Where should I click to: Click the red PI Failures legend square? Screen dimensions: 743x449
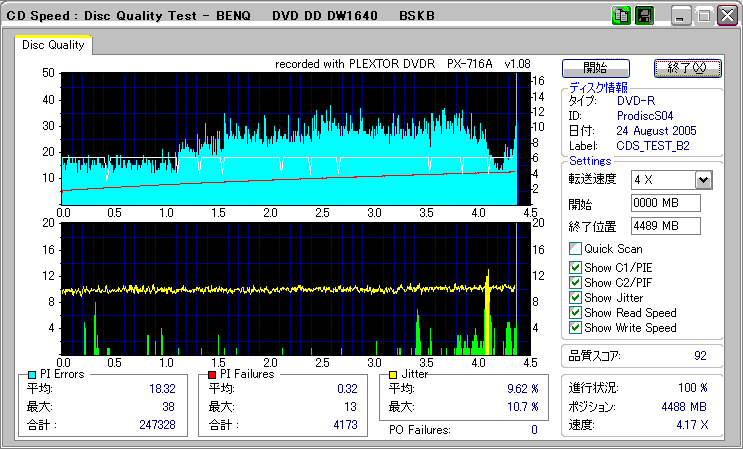(x=213, y=374)
